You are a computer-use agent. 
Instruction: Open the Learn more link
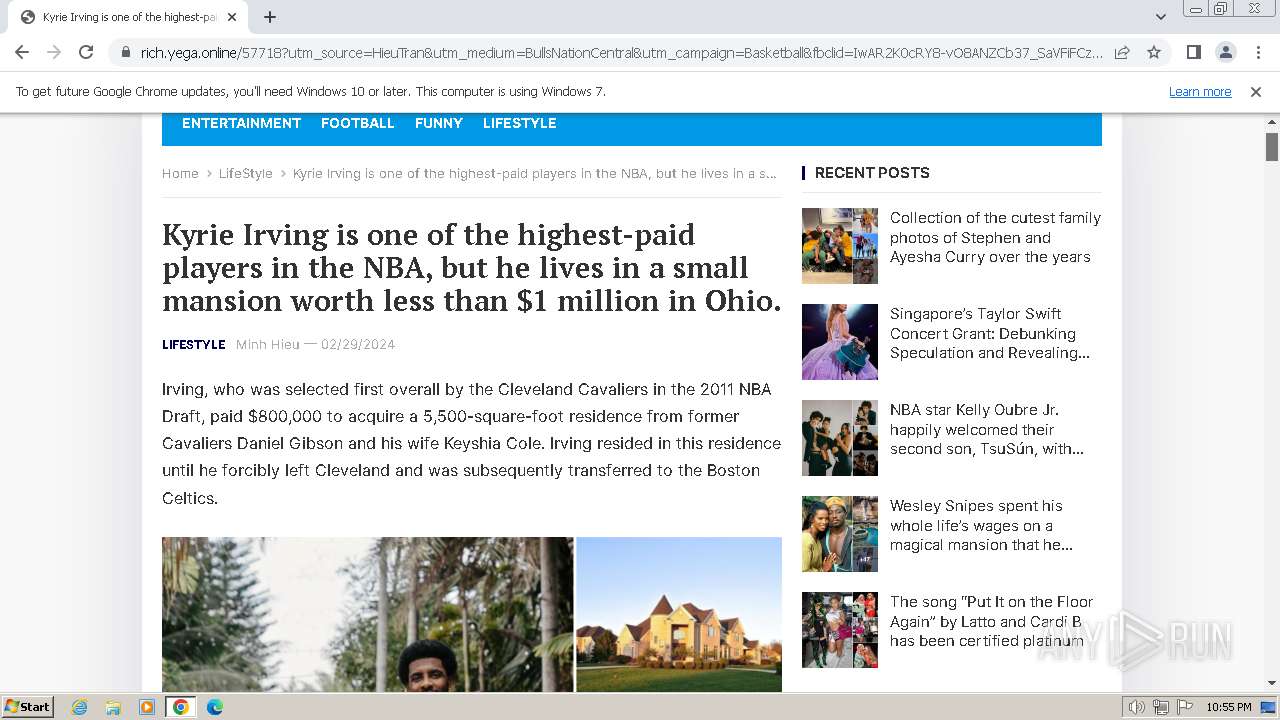tap(1200, 92)
